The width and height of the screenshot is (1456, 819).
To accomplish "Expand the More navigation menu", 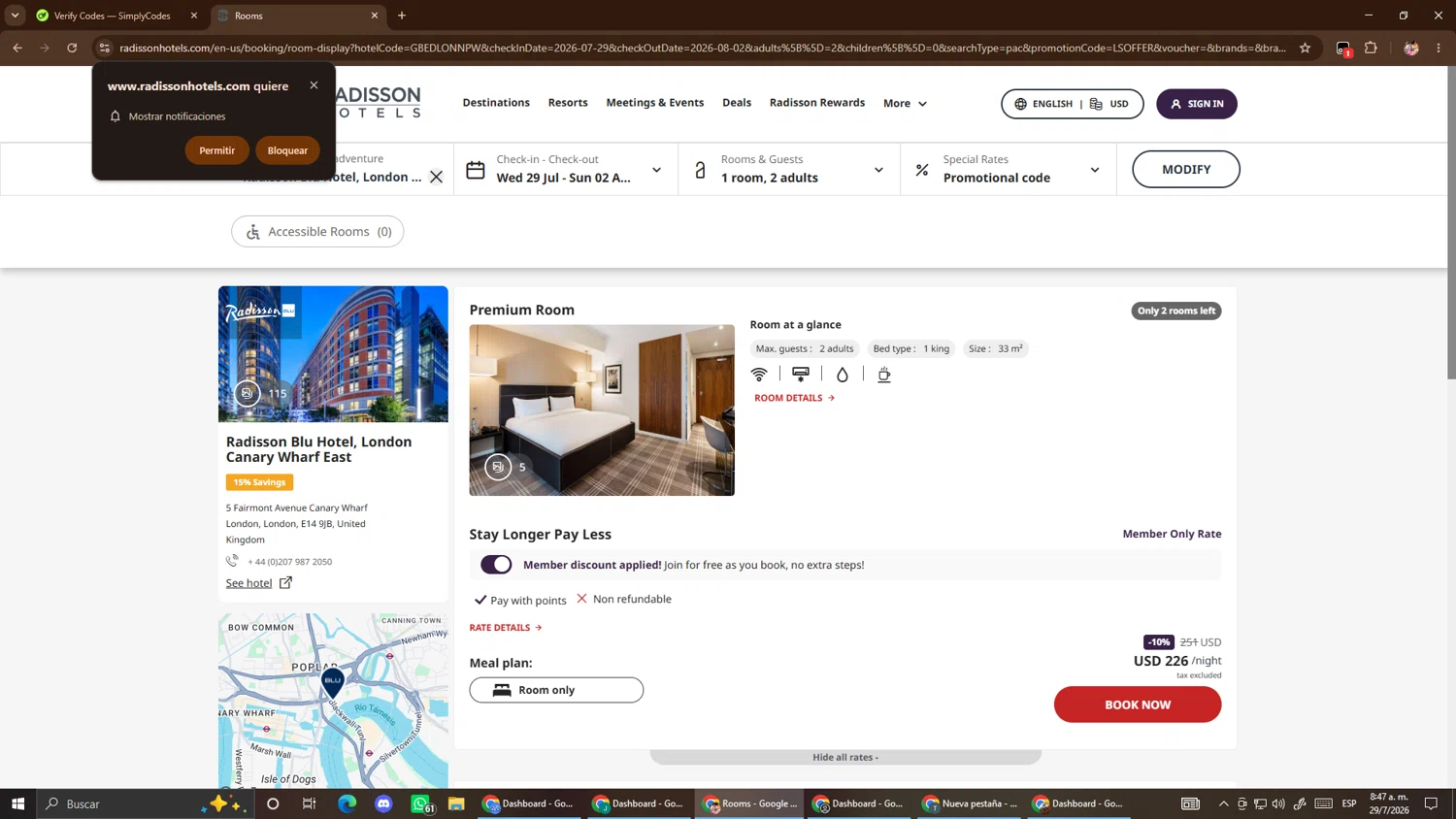I will (x=905, y=103).
